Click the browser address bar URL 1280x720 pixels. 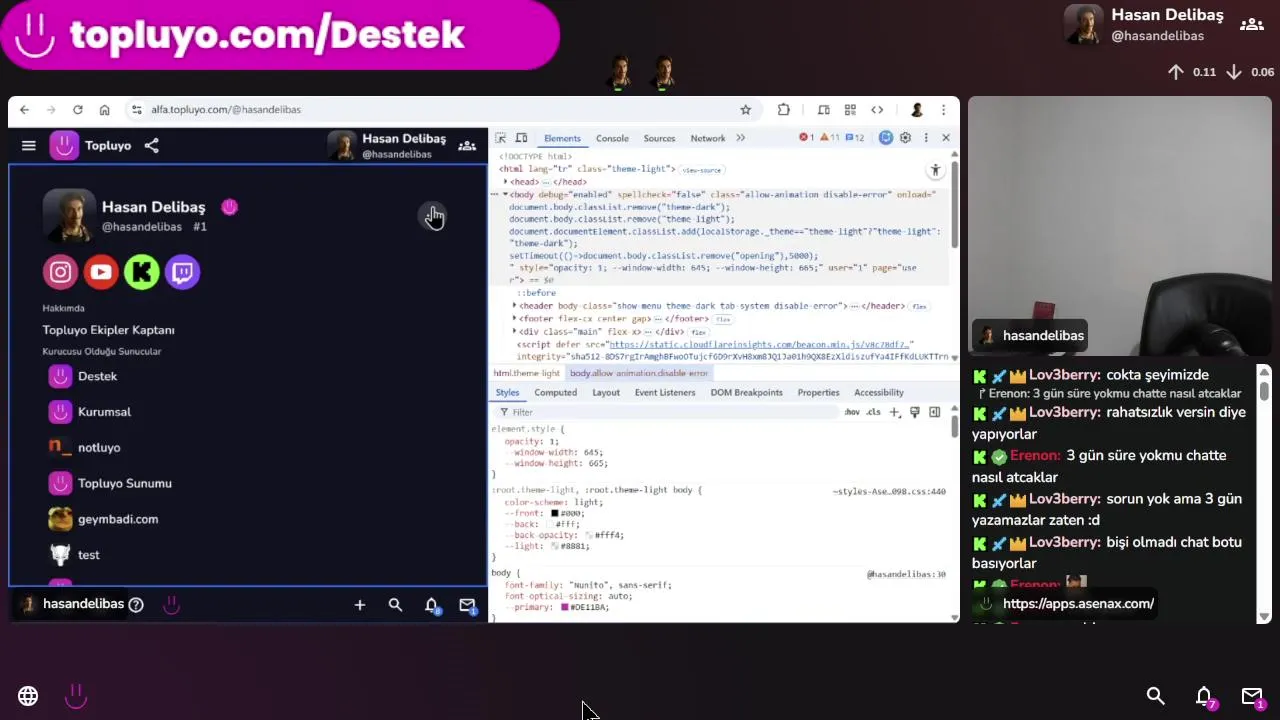point(226,110)
